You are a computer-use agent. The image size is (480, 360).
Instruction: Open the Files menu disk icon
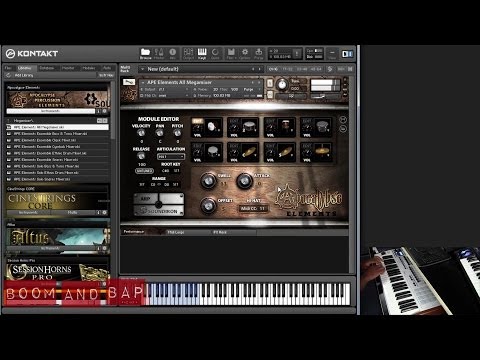[x=231, y=53]
